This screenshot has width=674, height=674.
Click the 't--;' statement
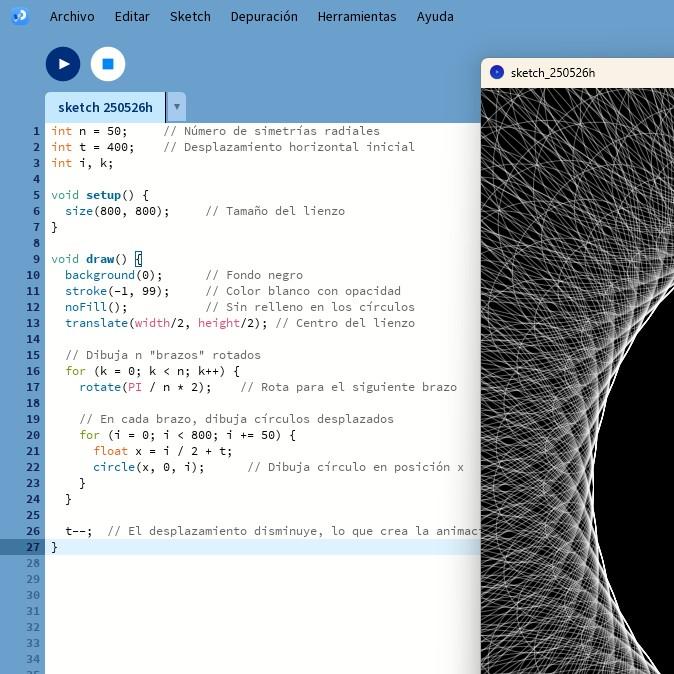tap(79, 531)
